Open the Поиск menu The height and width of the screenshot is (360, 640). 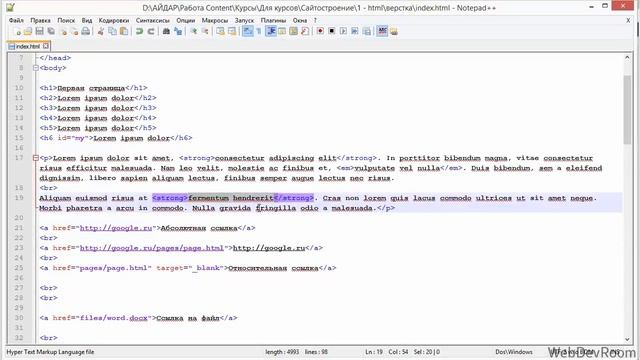pyautogui.click(x=66, y=20)
